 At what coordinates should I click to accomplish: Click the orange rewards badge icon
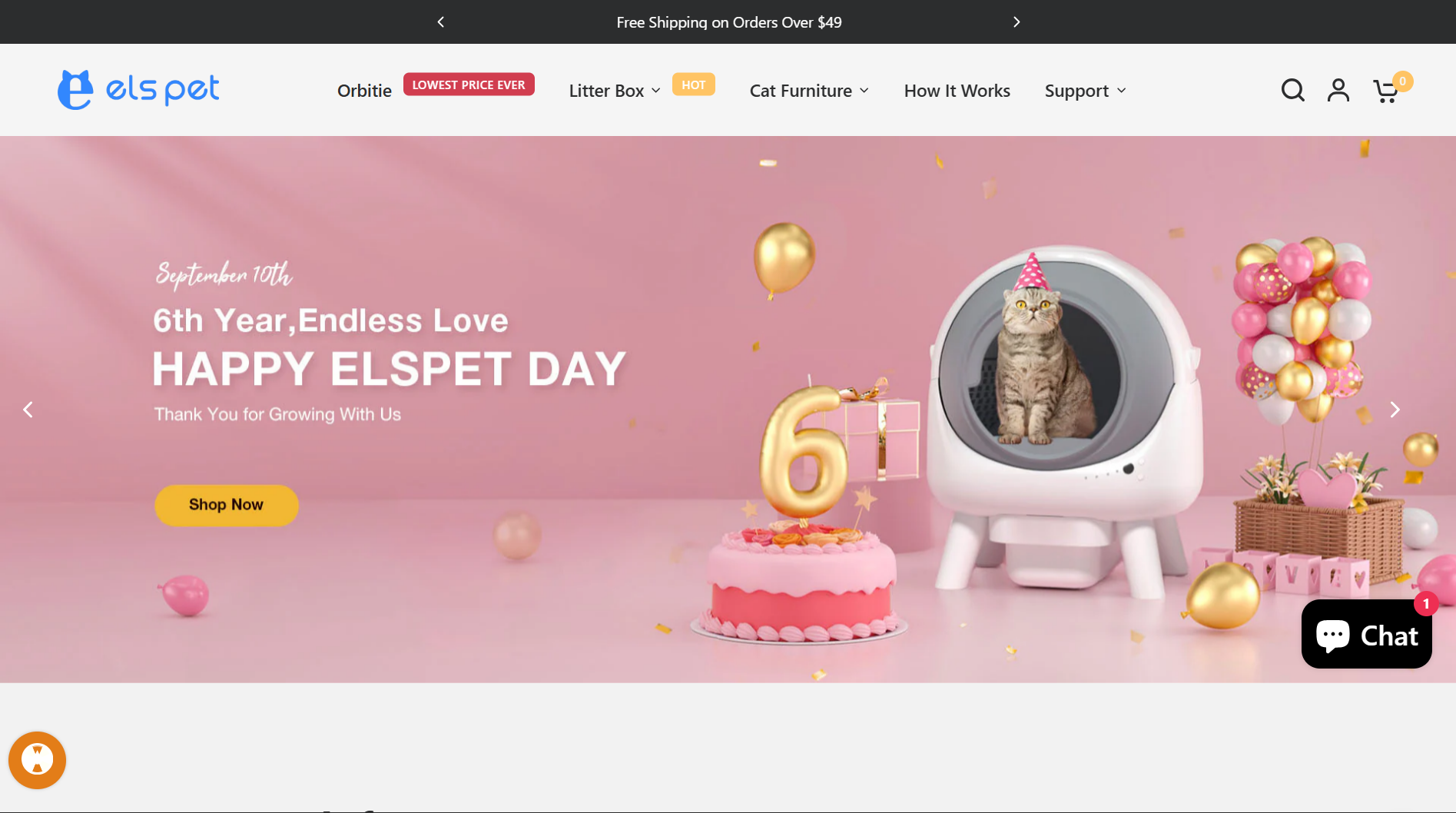click(37, 760)
